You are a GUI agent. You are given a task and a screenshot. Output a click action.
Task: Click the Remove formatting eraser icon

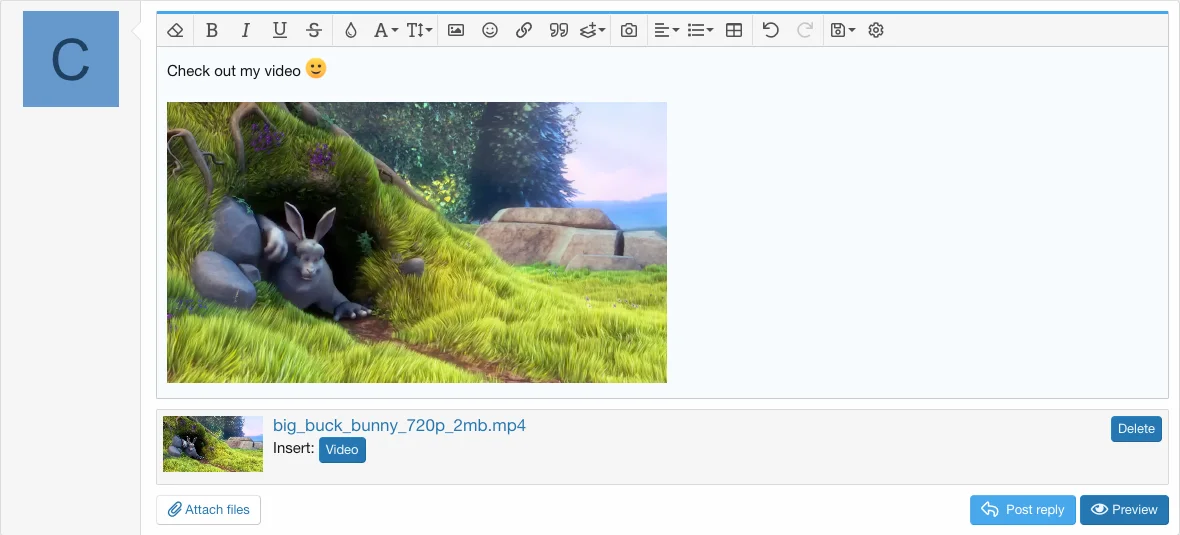coord(175,30)
